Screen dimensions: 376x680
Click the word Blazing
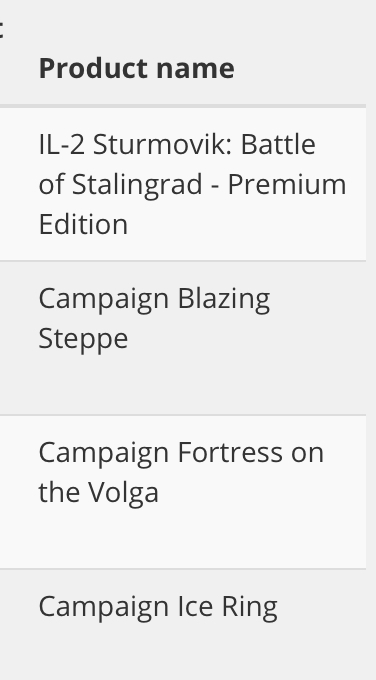tap(224, 300)
